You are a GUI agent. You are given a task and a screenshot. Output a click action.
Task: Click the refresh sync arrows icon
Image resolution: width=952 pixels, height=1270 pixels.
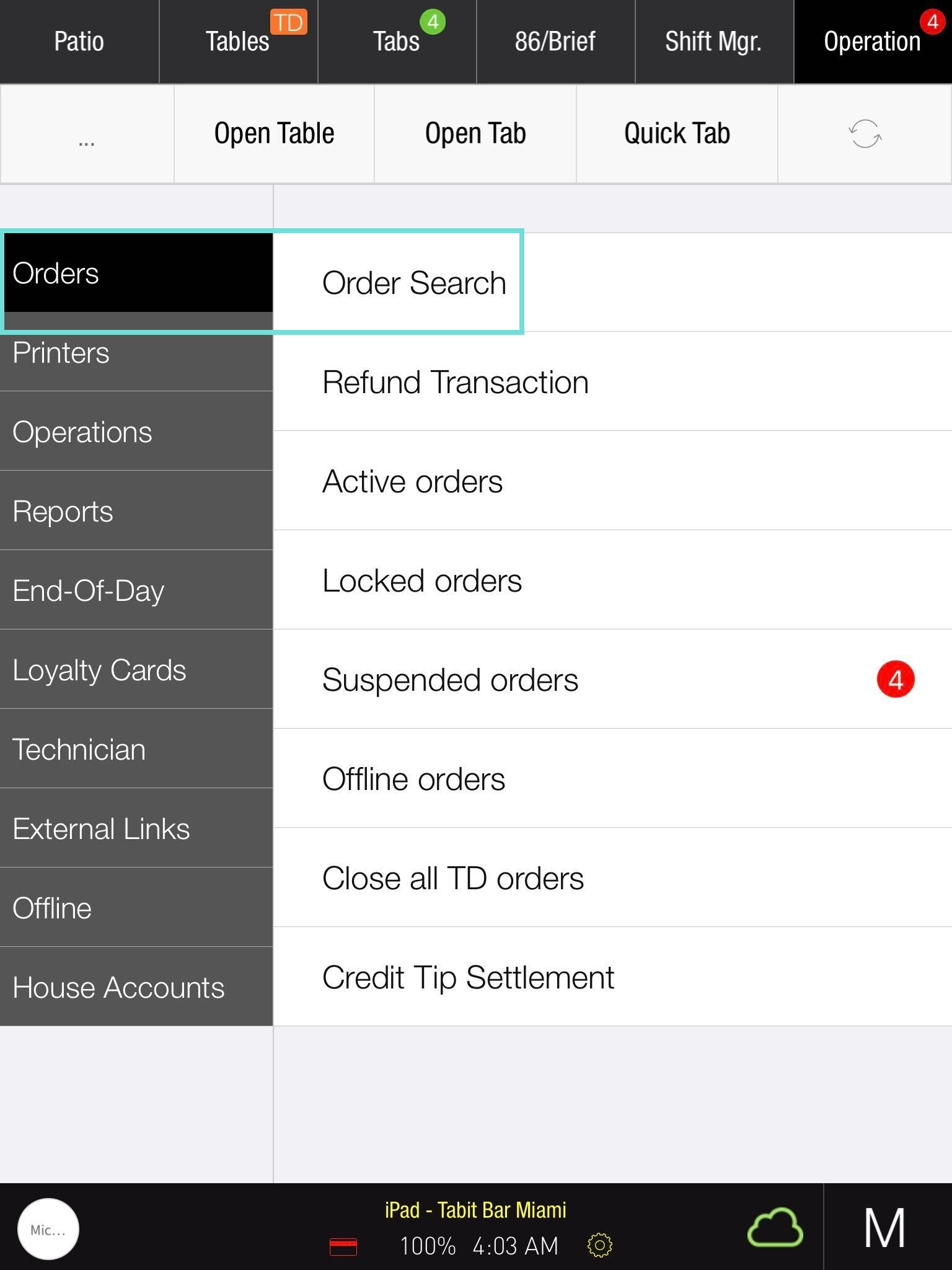(865, 134)
